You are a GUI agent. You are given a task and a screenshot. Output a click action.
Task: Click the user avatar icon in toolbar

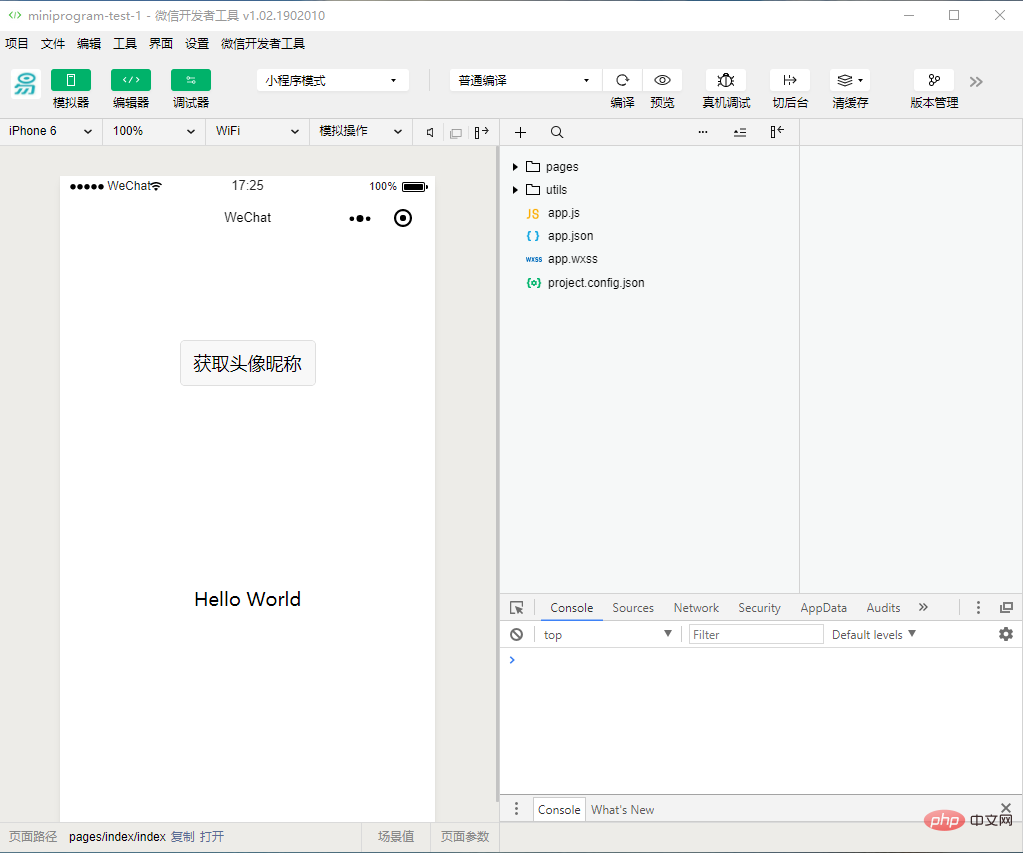point(25,84)
